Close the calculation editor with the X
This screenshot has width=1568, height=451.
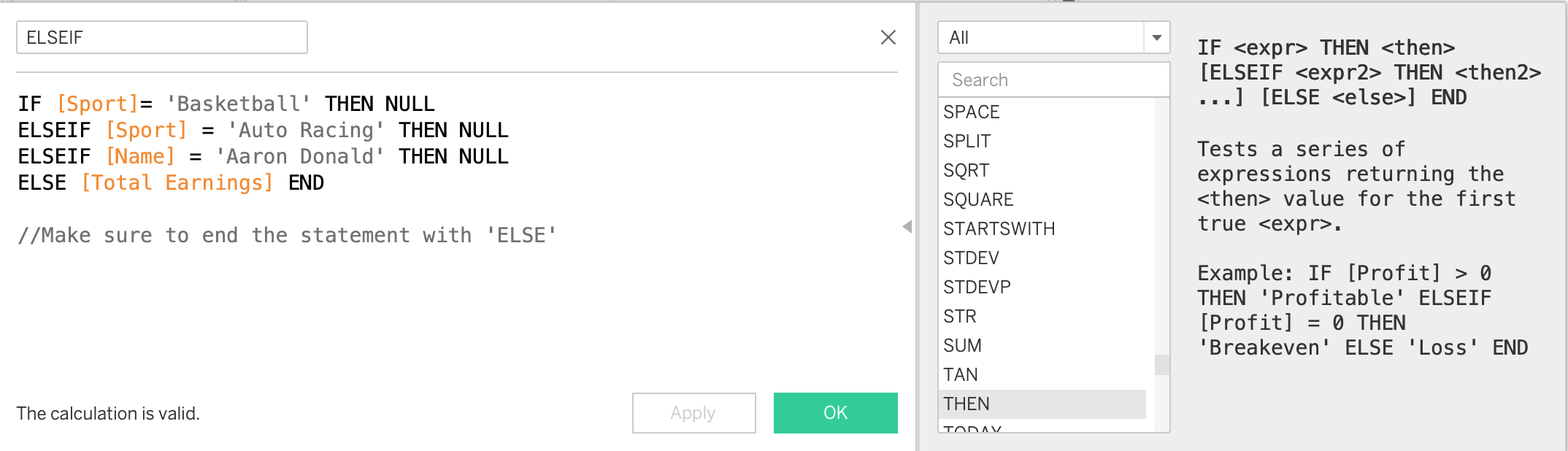click(x=888, y=37)
